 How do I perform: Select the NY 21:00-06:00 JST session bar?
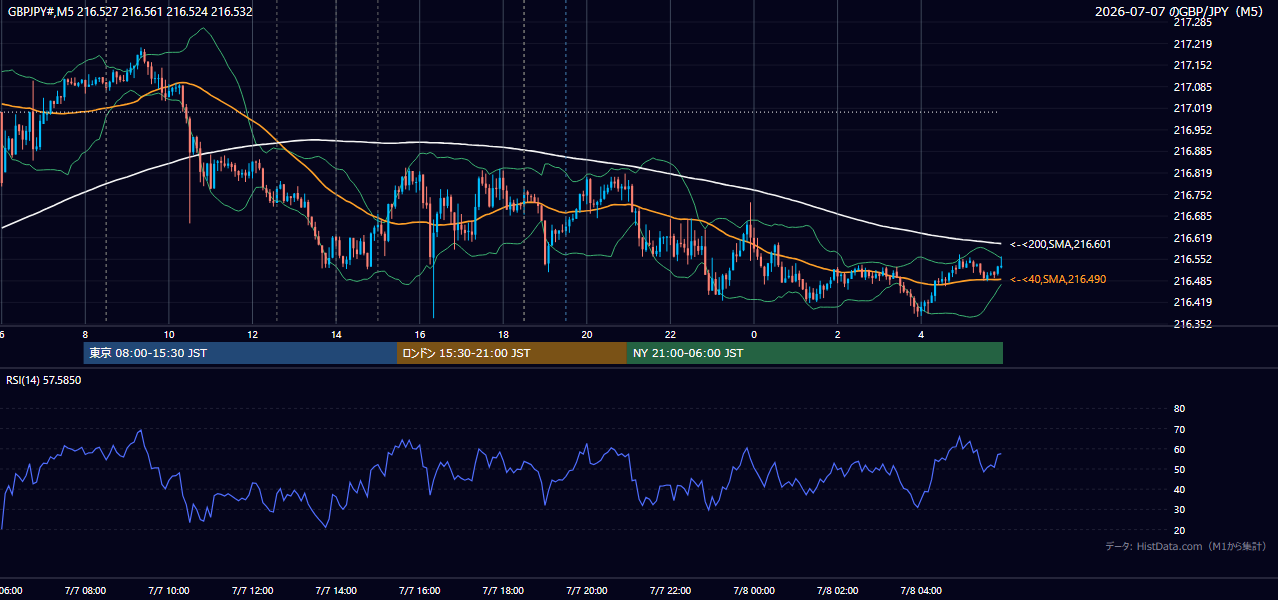point(815,353)
